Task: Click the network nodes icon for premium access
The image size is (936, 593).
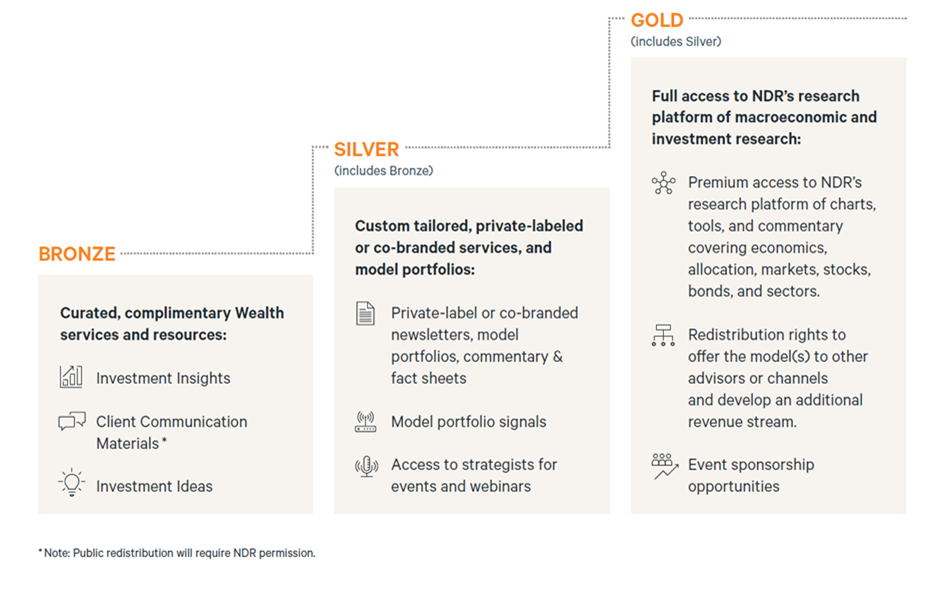Action: (663, 183)
